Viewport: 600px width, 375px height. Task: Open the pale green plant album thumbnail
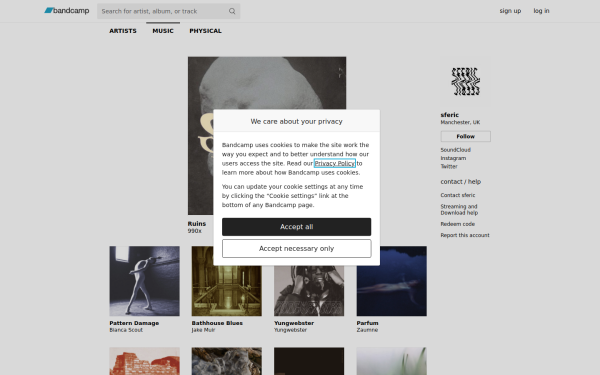pyautogui.click(x=392, y=361)
